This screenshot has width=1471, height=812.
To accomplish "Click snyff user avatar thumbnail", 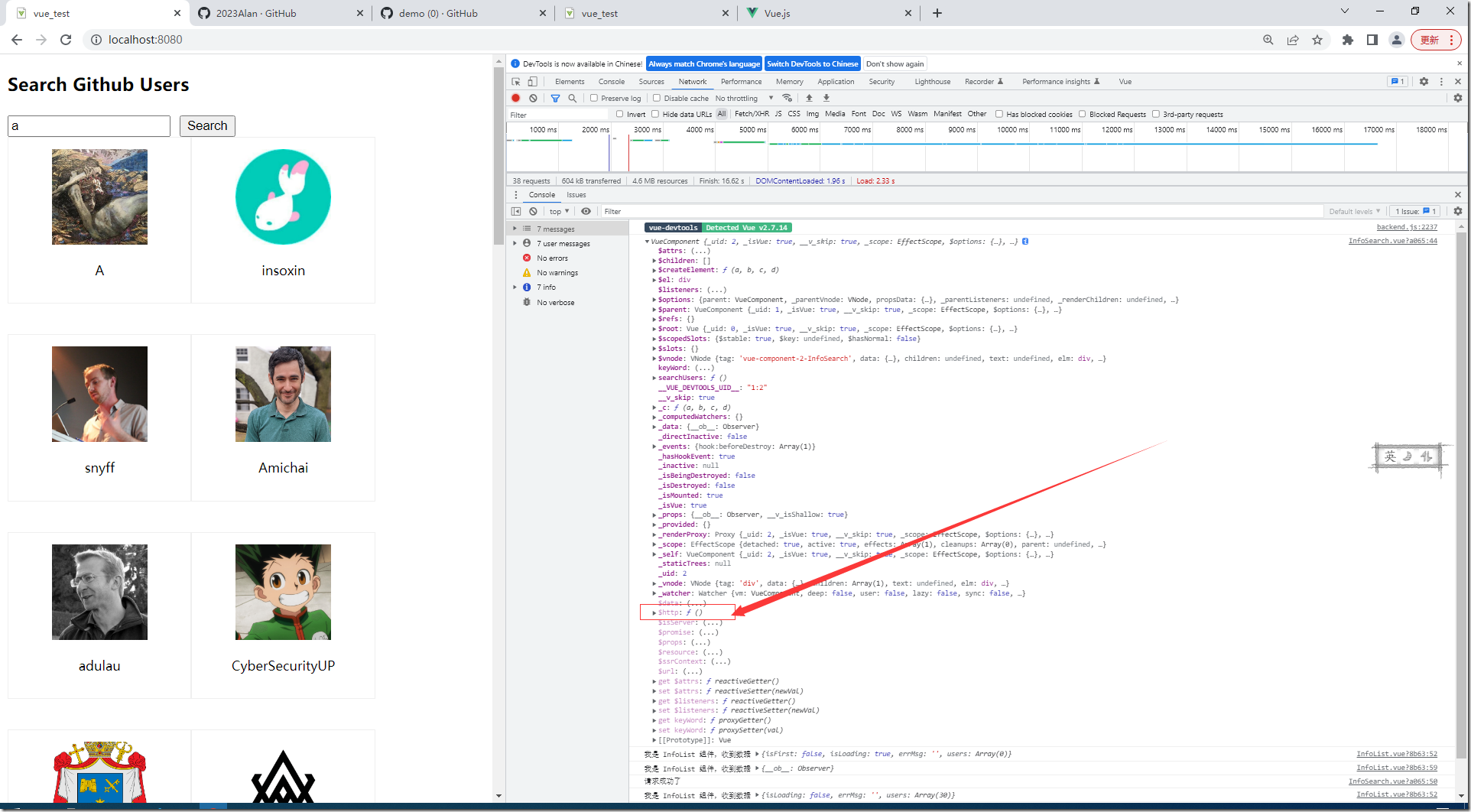I will [x=99, y=394].
